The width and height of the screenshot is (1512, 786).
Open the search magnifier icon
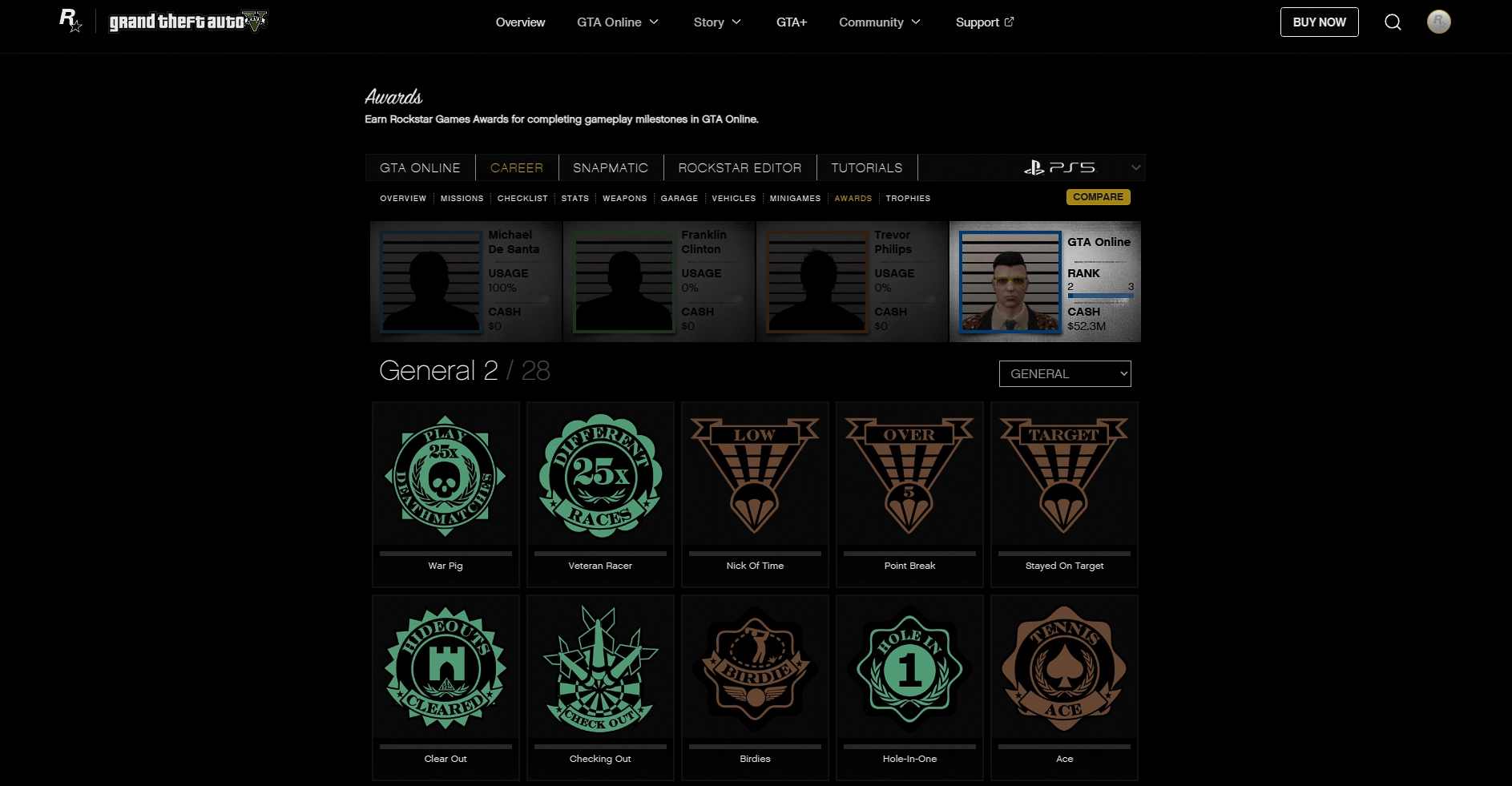click(x=1393, y=22)
